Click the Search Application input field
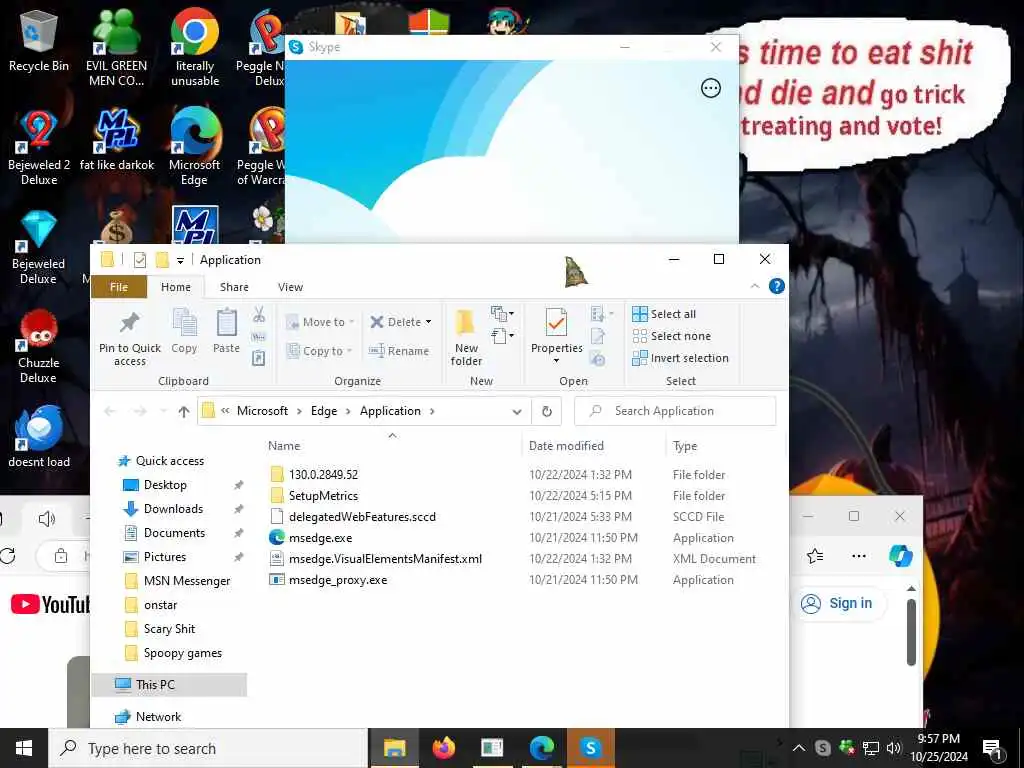The height and width of the screenshot is (768, 1024). click(x=675, y=411)
